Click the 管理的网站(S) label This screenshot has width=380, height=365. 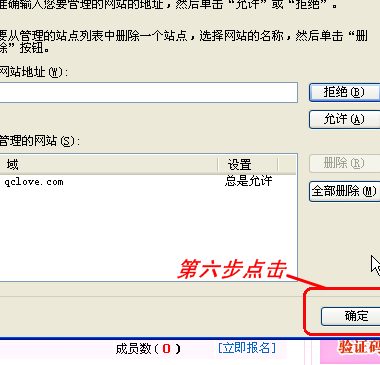[40, 141]
